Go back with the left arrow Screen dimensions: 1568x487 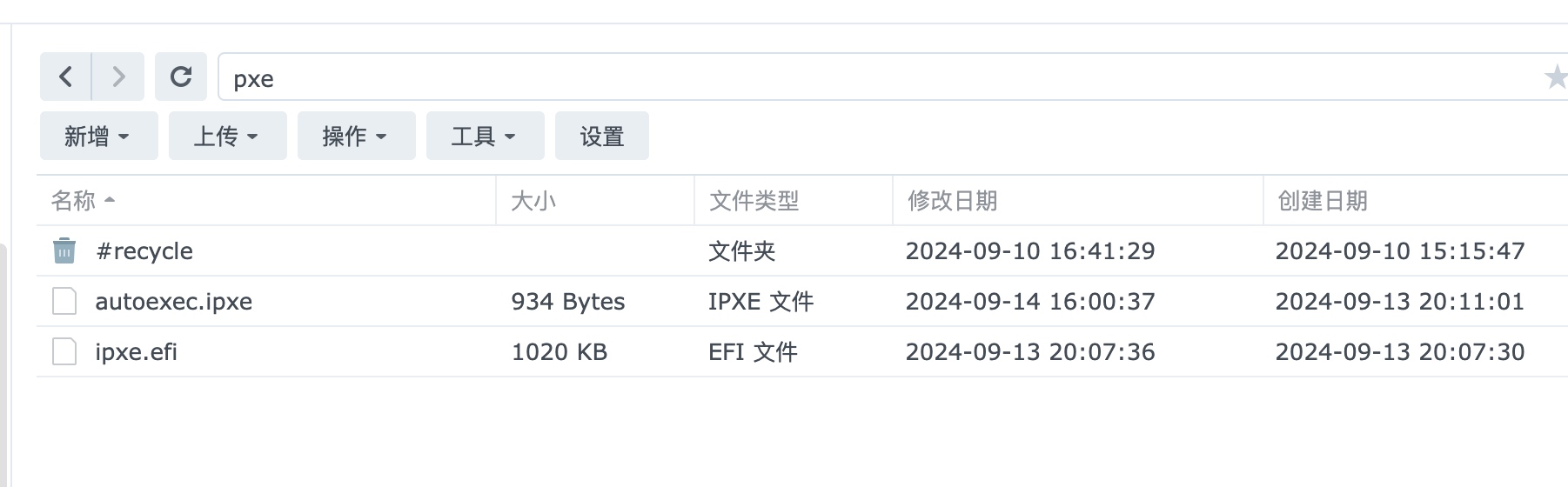[65, 77]
